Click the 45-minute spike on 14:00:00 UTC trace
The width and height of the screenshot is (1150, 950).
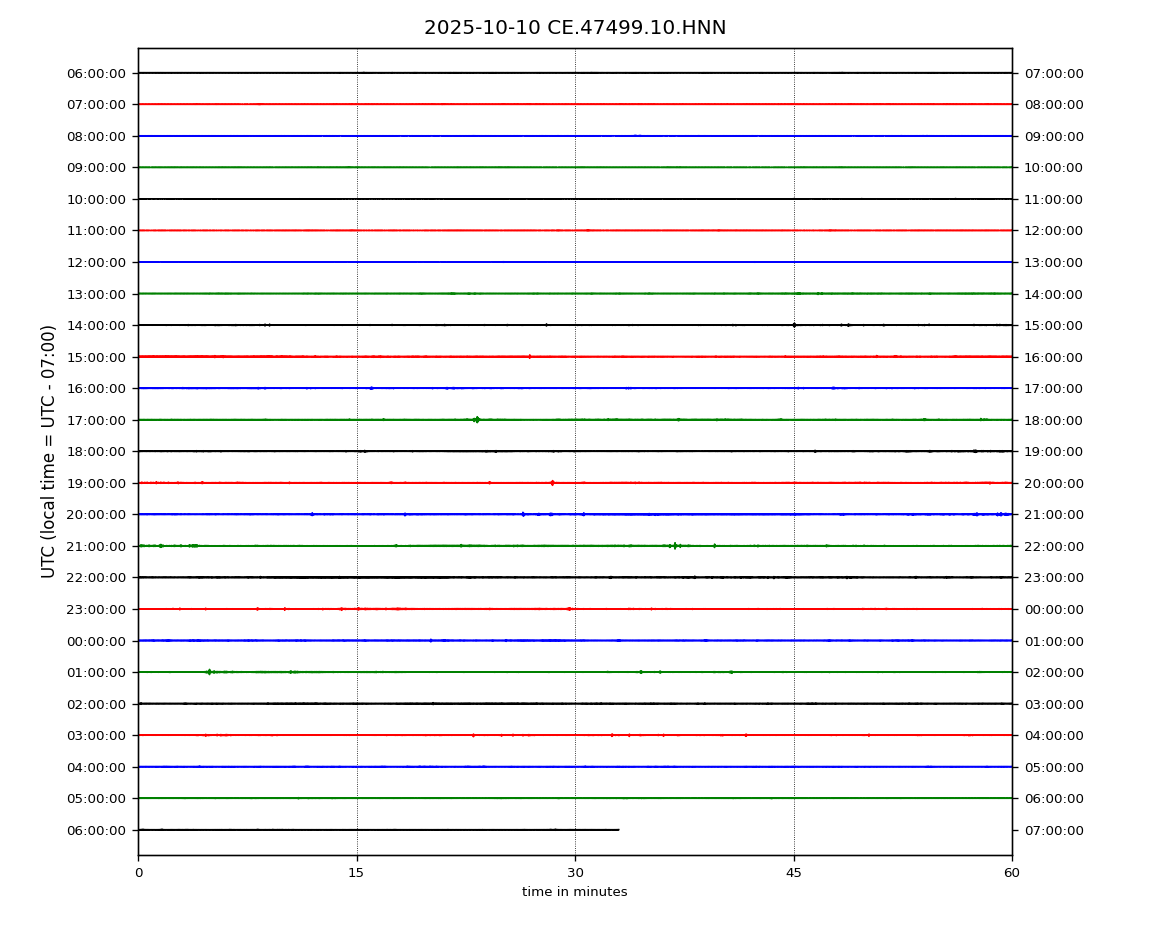(x=794, y=325)
